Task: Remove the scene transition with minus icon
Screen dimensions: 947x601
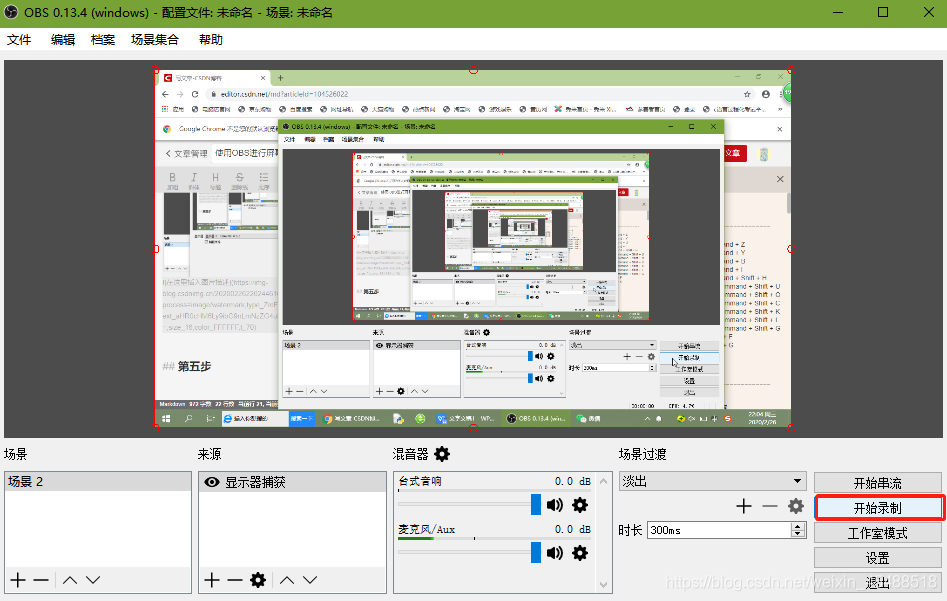Action: point(769,506)
